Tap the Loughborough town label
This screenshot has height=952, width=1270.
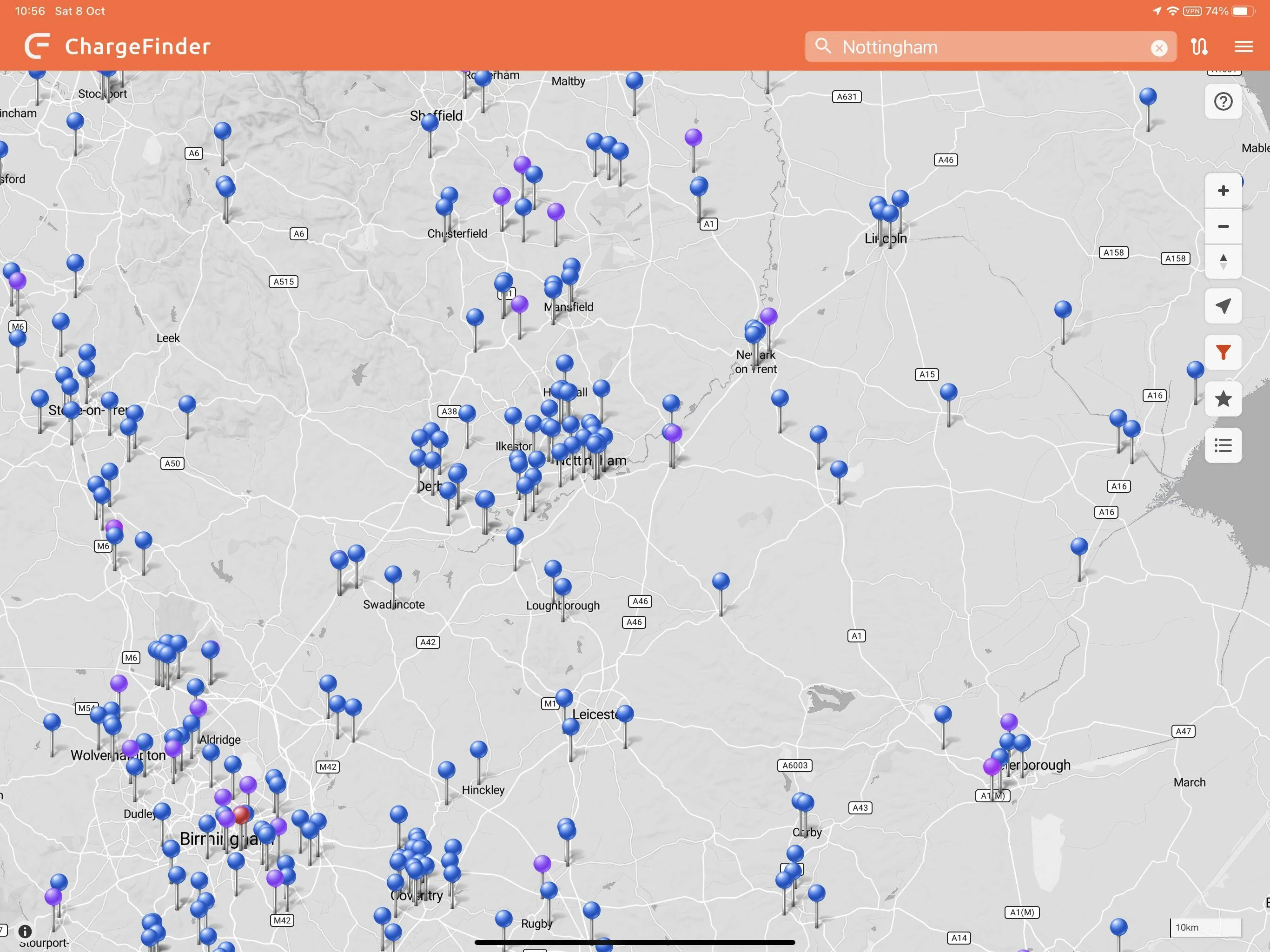pos(562,606)
